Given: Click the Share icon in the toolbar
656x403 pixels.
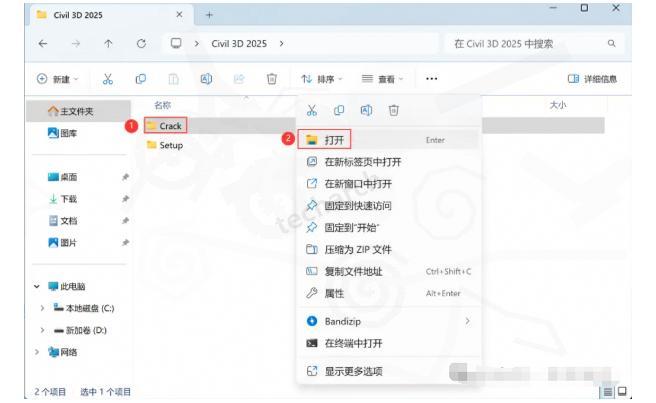Looking at the screenshot, I should click(239, 79).
